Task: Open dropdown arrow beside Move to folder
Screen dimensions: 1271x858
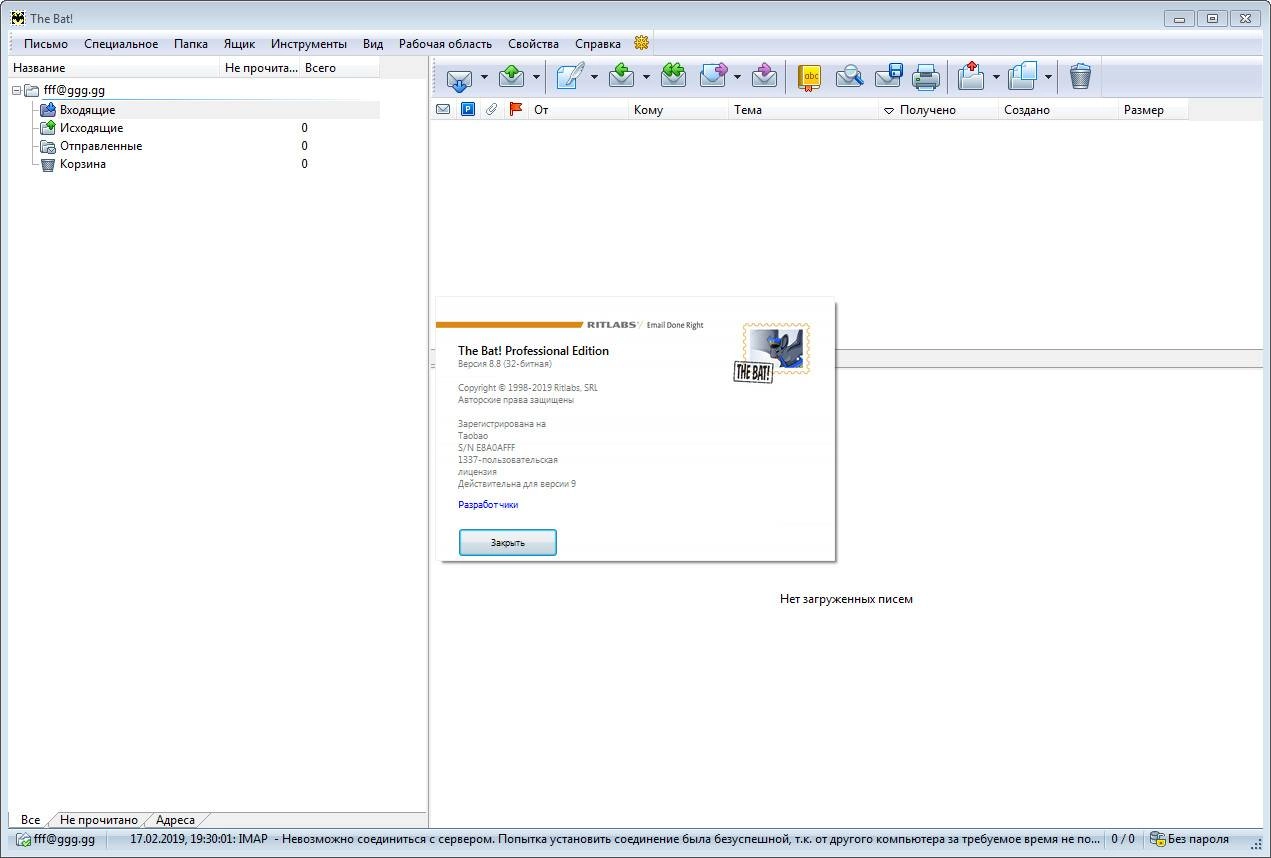Action: 996,77
